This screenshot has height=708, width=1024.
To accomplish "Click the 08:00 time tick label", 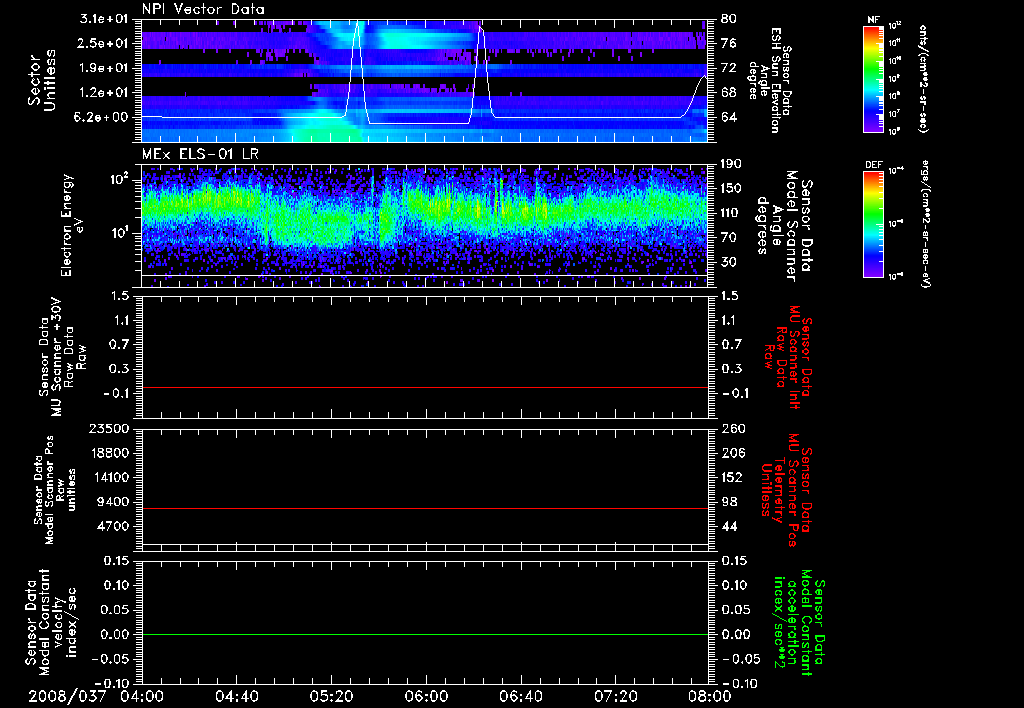I will [710, 697].
